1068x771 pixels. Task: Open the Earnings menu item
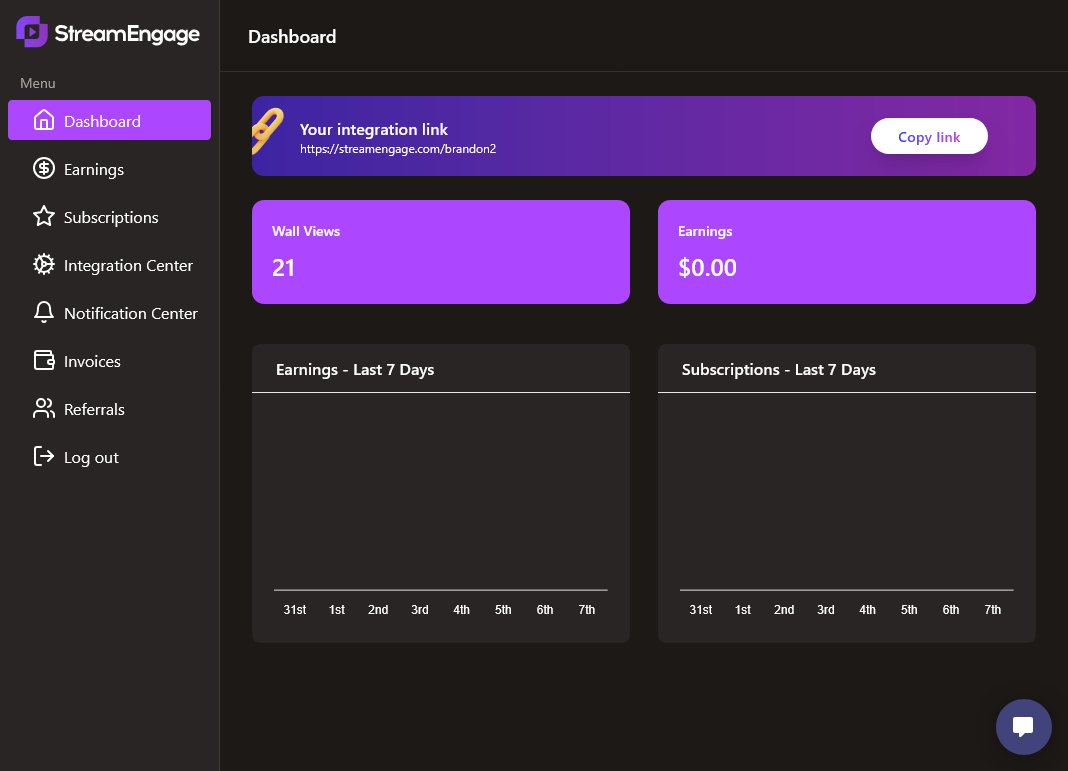click(x=94, y=169)
